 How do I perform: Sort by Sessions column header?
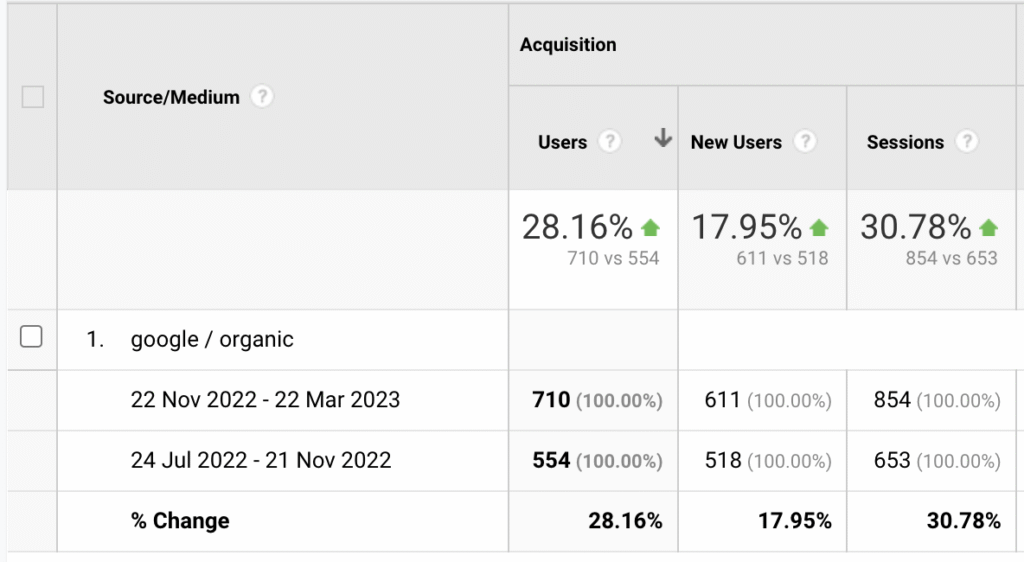pos(905,142)
